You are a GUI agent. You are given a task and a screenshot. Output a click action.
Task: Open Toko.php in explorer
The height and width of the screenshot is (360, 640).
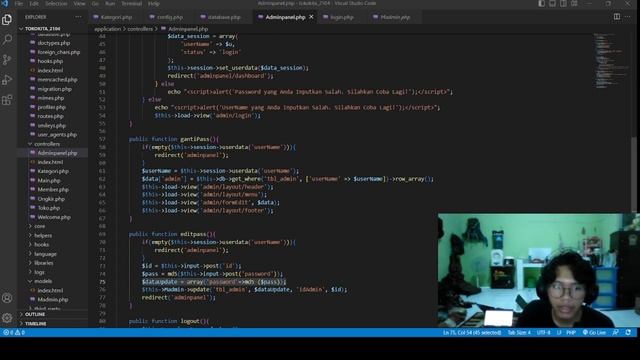(x=49, y=208)
